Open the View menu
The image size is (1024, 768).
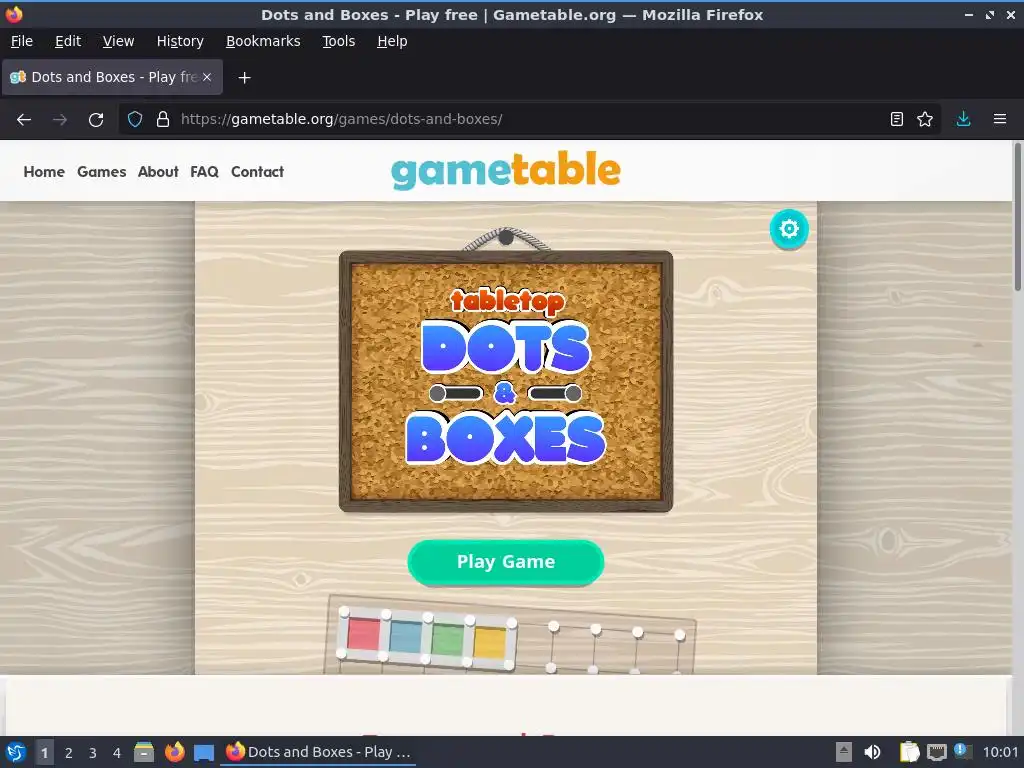(x=118, y=41)
